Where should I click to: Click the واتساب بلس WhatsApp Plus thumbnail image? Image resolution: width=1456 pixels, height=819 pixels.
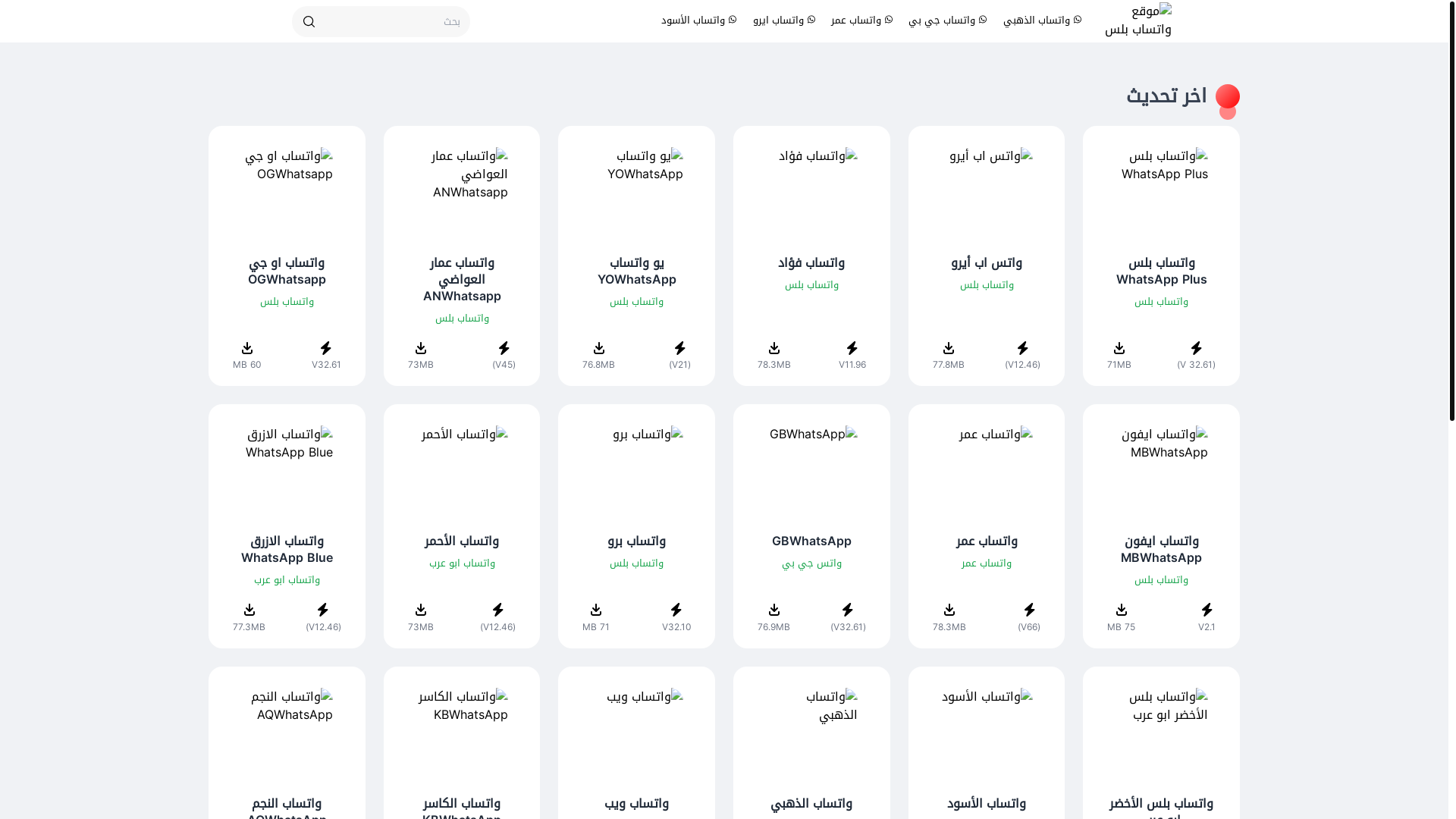pos(1161,194)
